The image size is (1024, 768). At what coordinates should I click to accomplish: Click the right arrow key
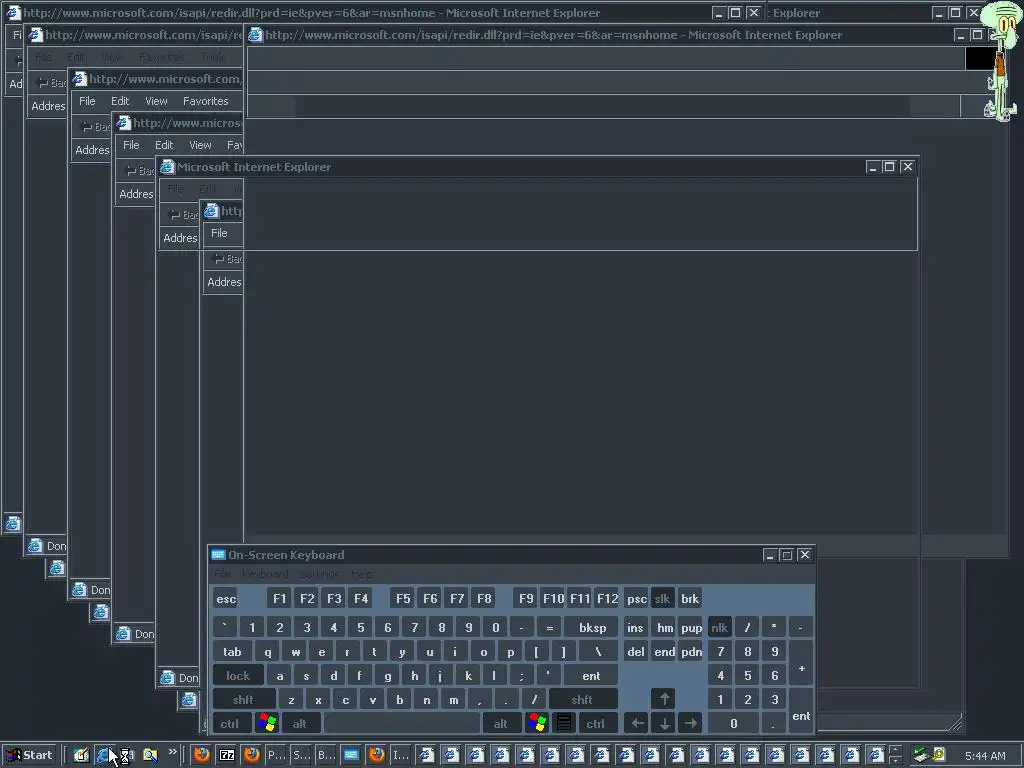691,723
